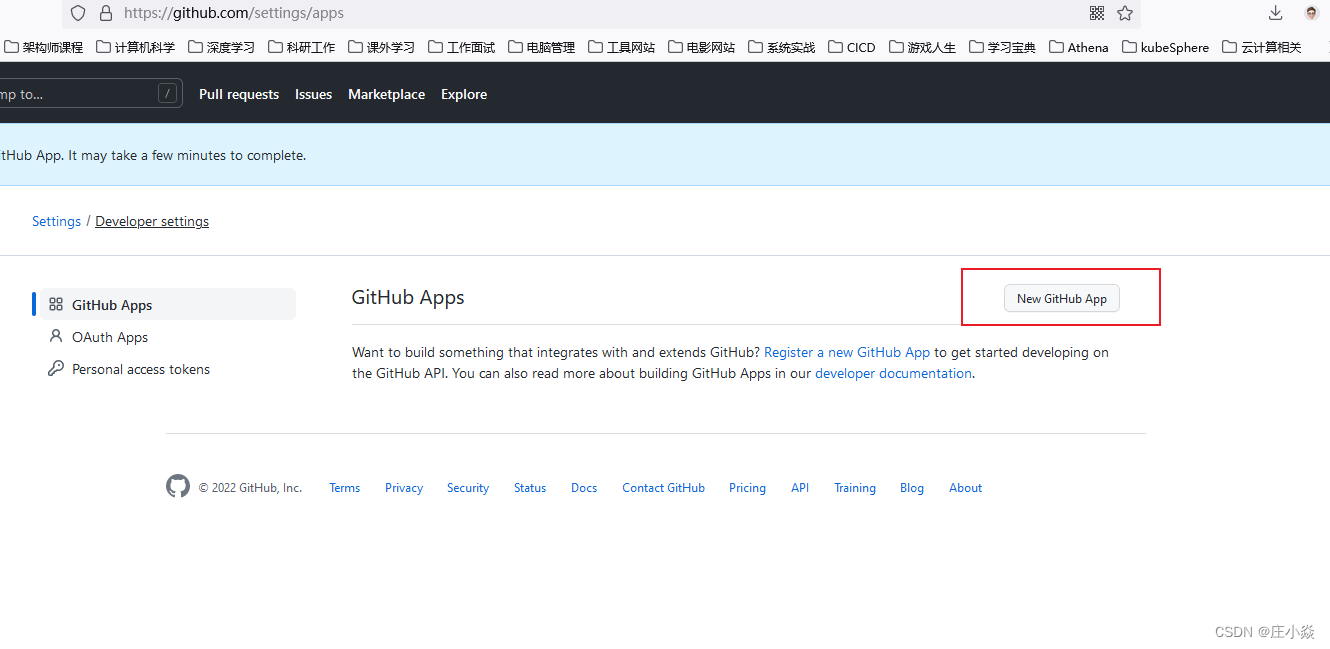Screen dimensions: 1330x649
Task: Click the padlock site security icon
Action: click(x=106, y=13)
